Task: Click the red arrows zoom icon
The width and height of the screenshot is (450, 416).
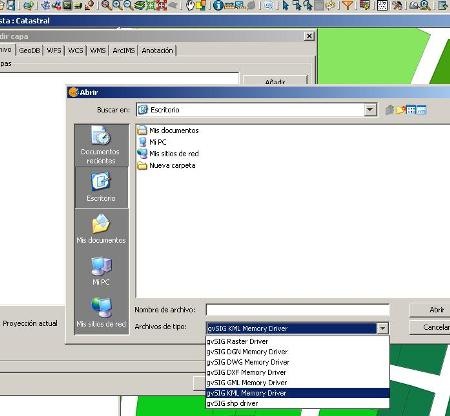Action: [x=161, y=5]
